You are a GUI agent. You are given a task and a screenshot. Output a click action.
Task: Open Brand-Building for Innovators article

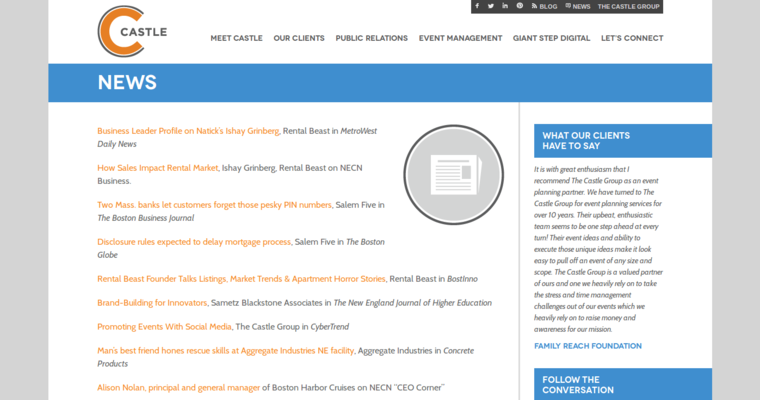[152, 303]
